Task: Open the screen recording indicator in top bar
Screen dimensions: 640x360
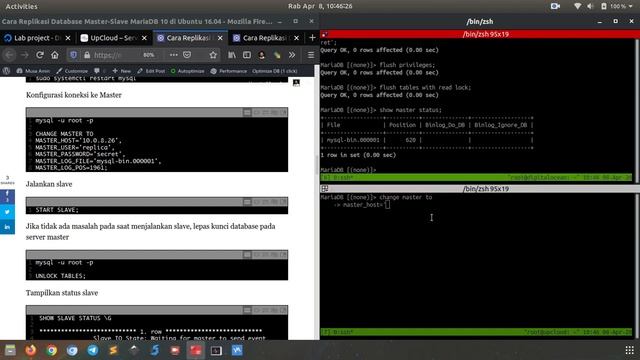Action: [555, 6]
